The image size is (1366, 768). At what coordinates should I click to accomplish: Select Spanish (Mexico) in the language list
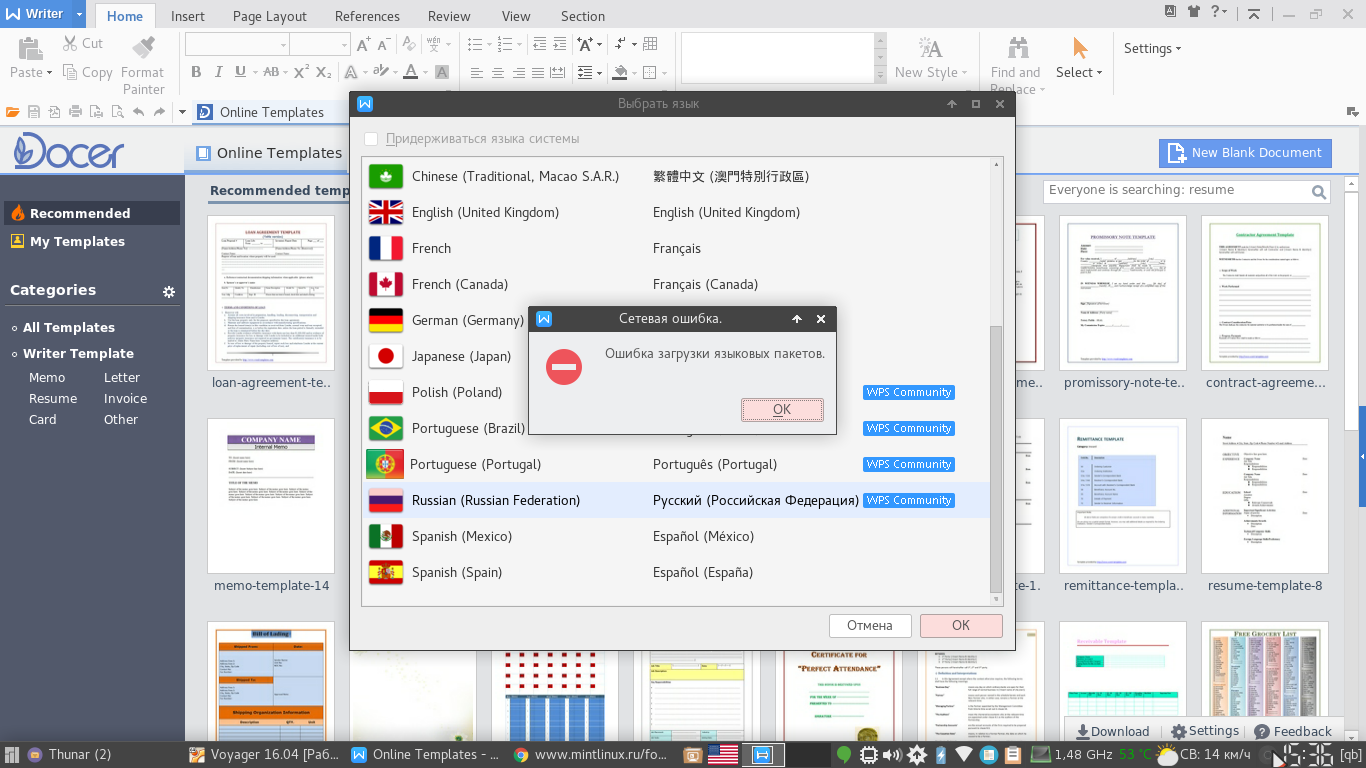tap(676, 536)
